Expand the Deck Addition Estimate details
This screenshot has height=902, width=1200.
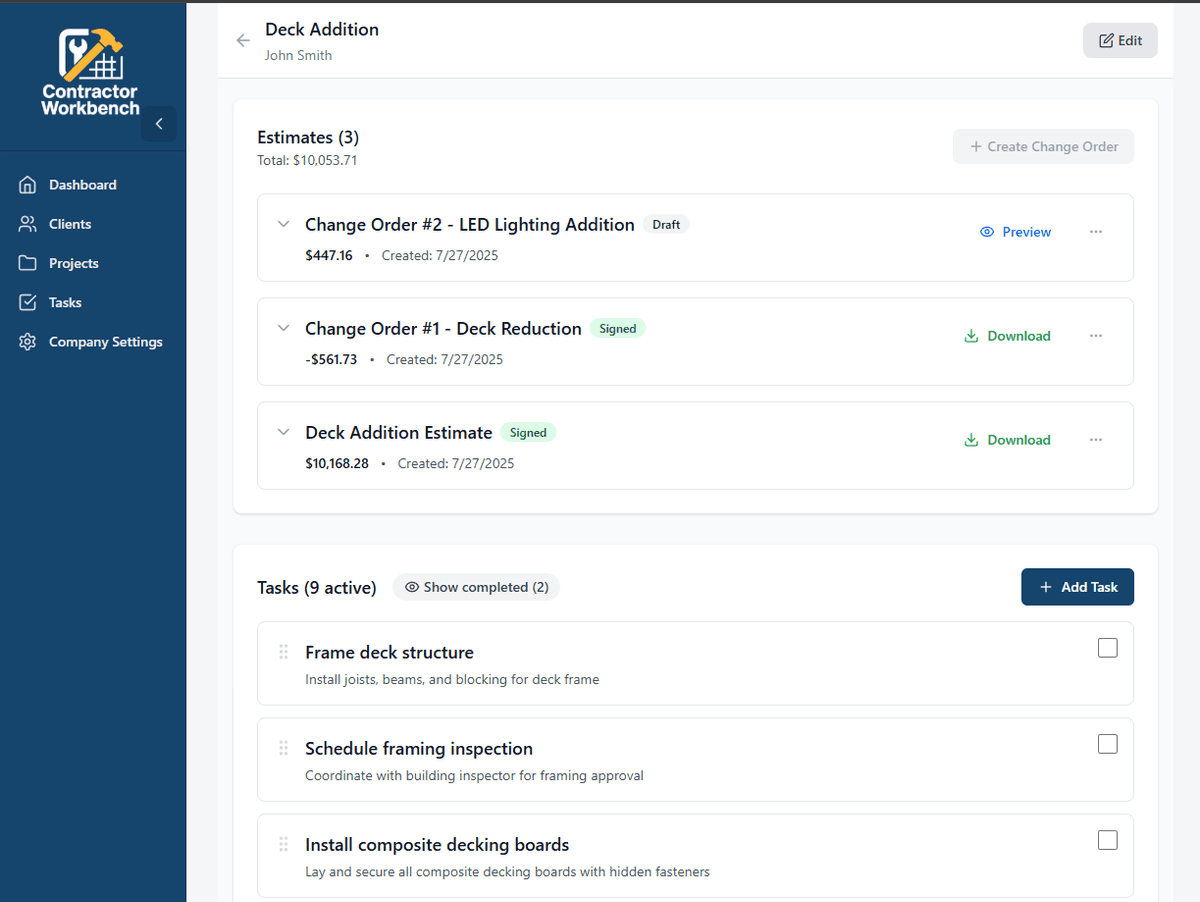[283, 432]
